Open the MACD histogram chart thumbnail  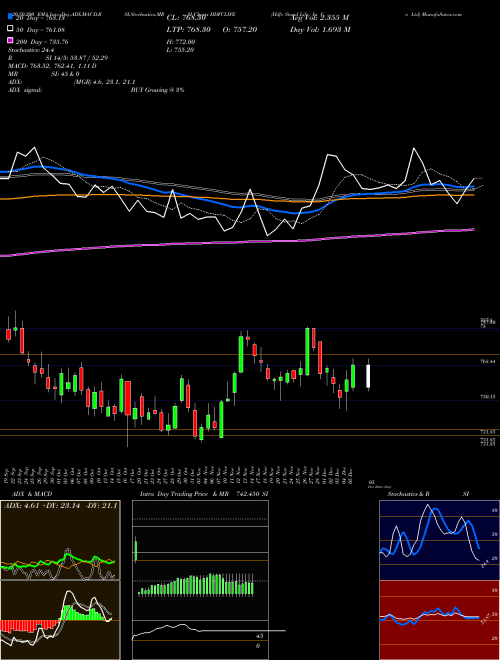tap(60, 620)
